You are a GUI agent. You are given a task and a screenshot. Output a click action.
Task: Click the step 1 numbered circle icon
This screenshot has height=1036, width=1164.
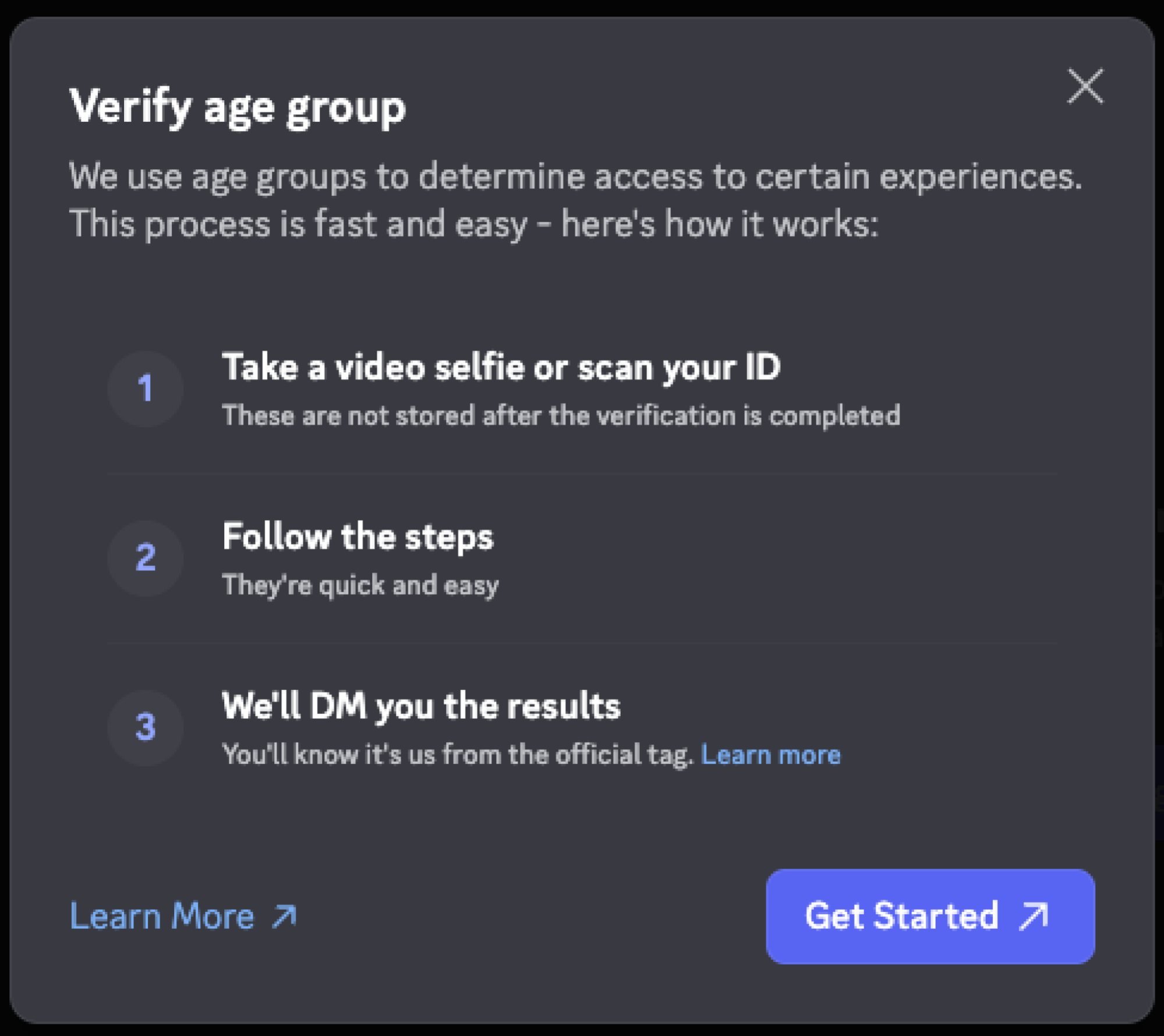click(x=144, y=389)
